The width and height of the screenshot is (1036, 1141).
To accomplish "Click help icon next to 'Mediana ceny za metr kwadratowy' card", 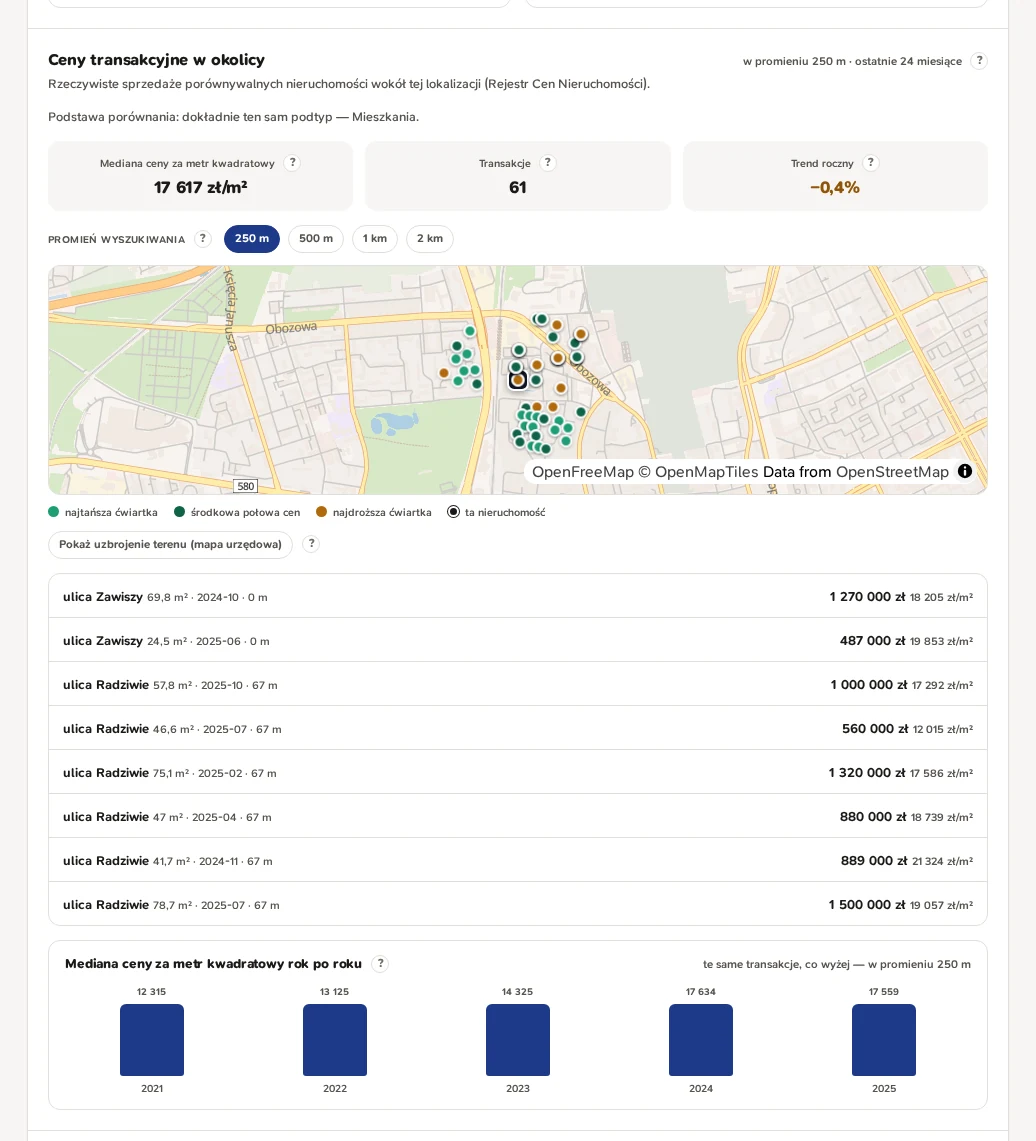I will pos(292,163).
